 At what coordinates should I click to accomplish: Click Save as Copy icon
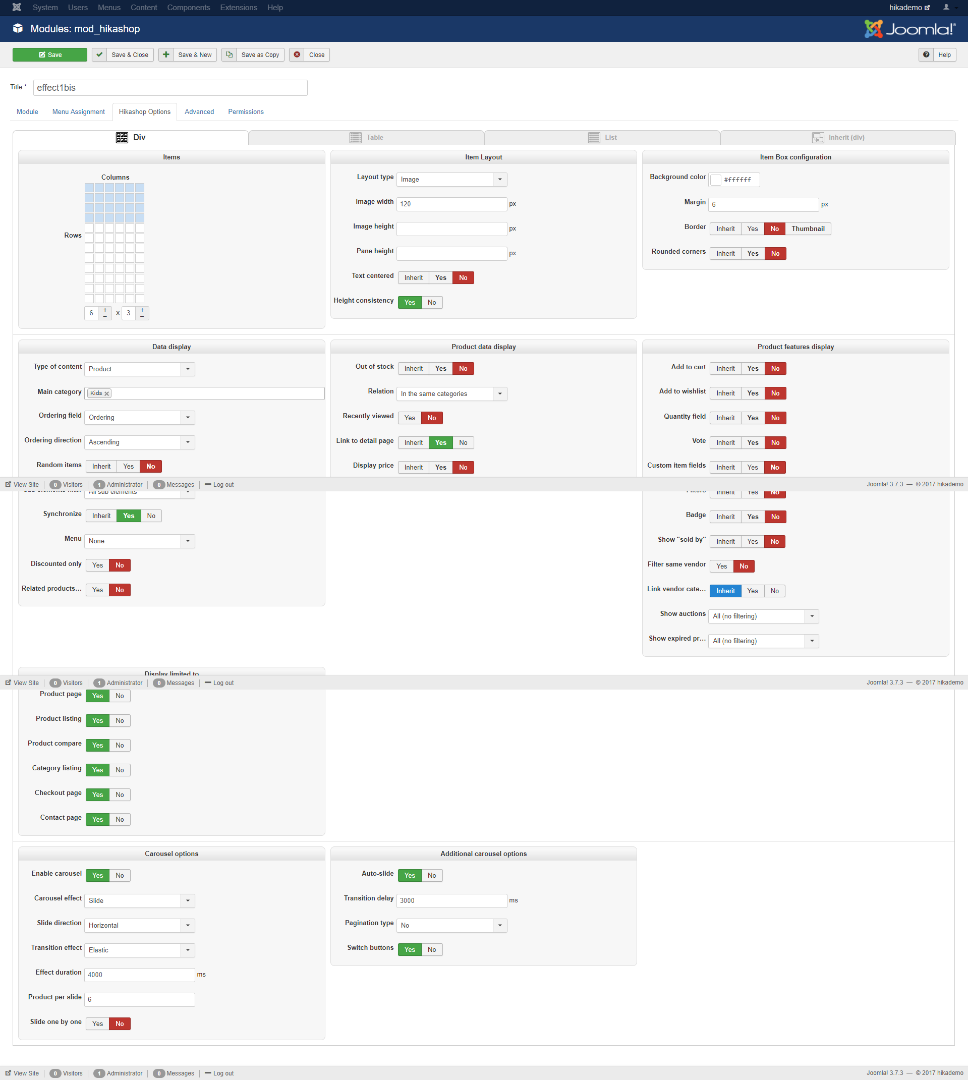(229, 54)
